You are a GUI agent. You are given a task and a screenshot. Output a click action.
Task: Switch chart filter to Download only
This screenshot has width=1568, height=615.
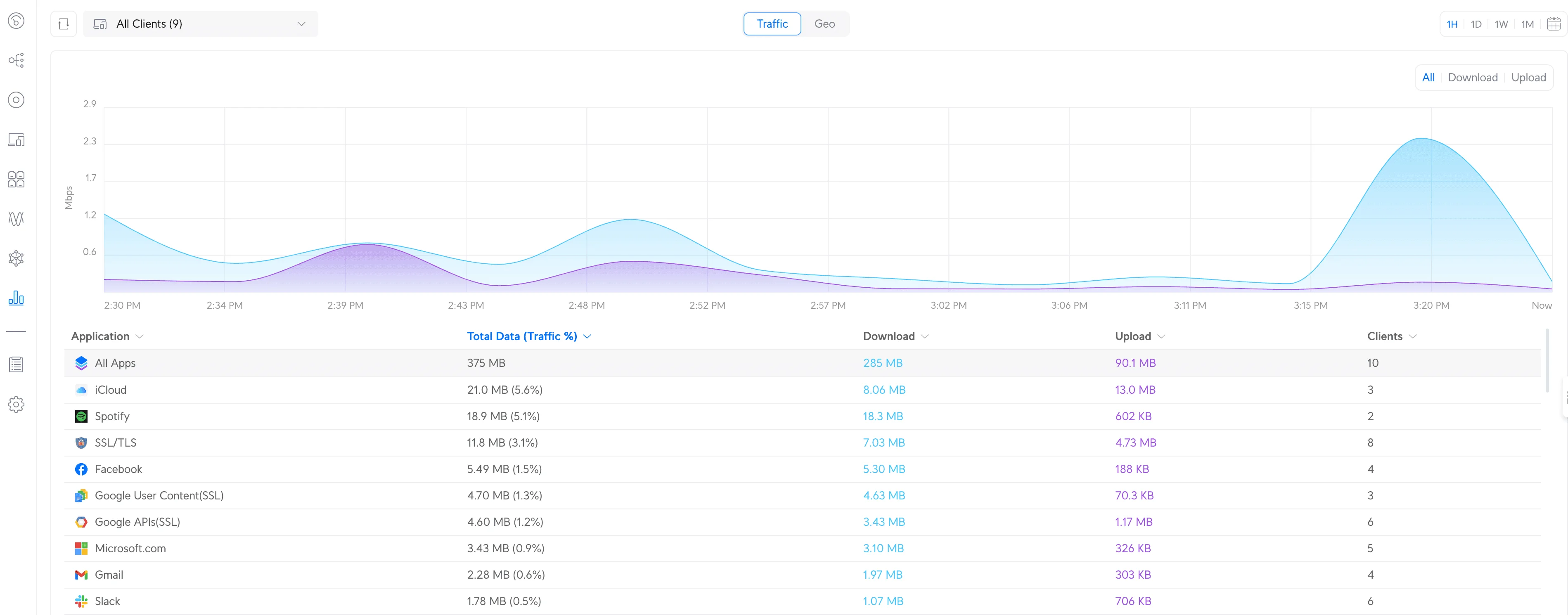click(x=1473, y=77)
